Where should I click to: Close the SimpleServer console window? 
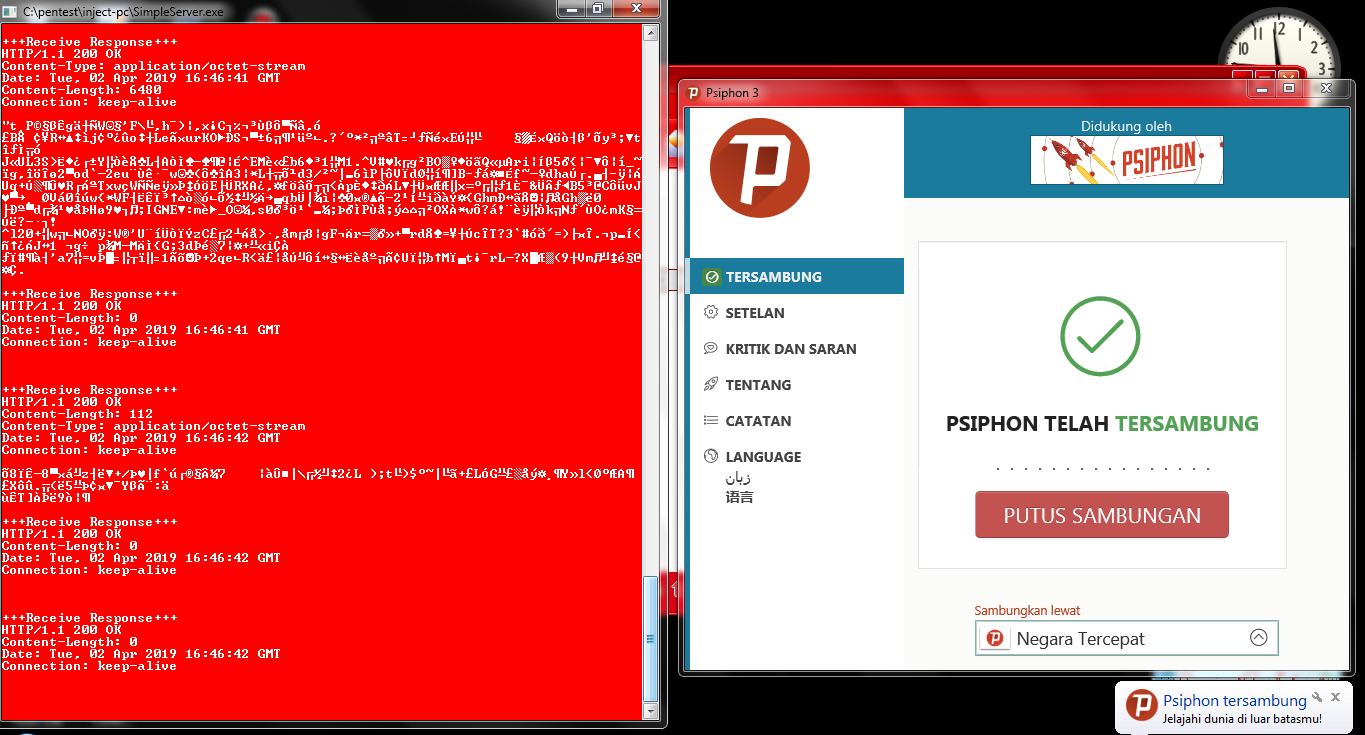(x=634, y=8)
